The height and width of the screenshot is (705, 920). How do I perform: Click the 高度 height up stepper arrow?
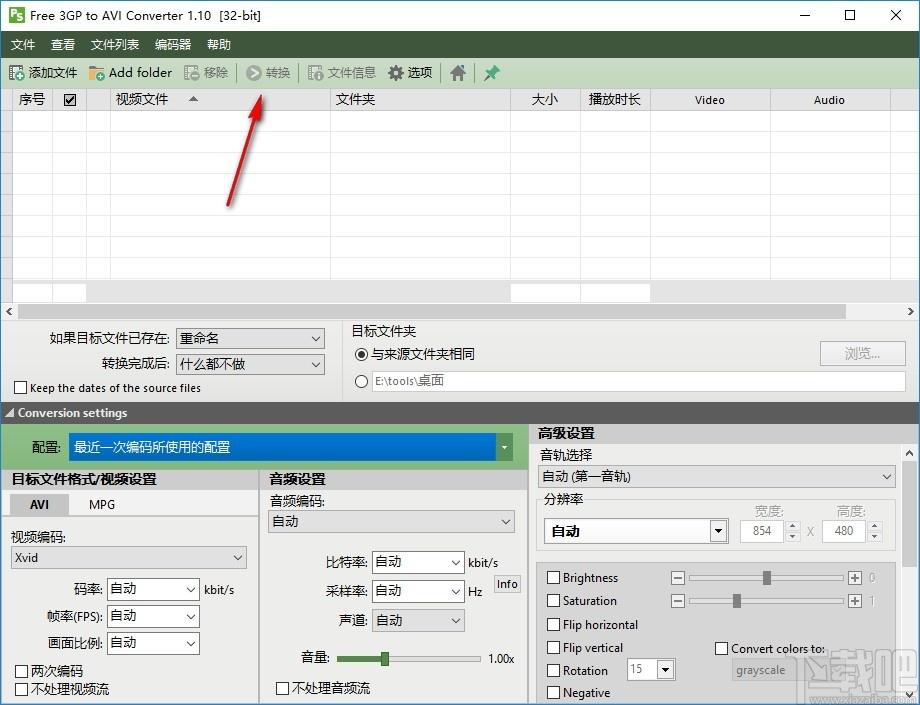[875, 526]
